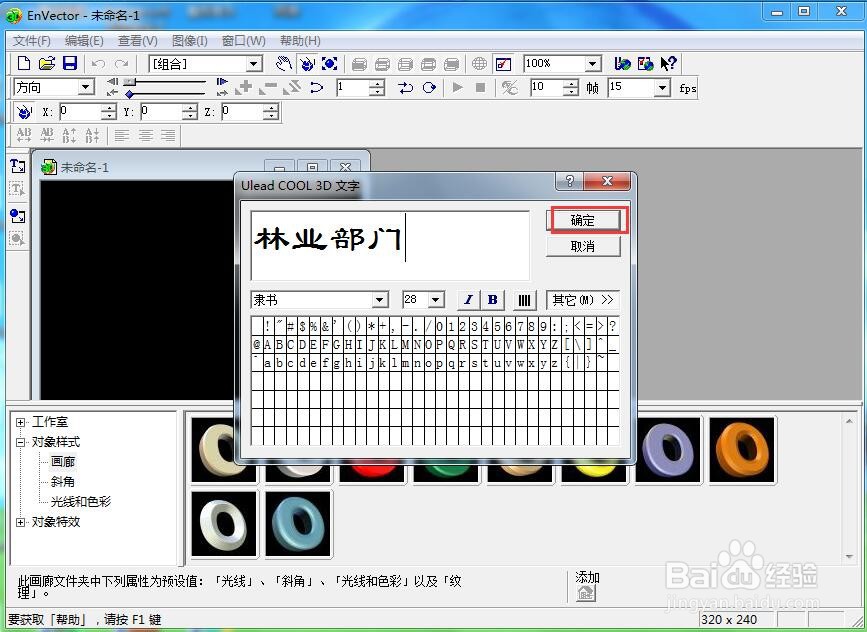867x632 pixels.
Task: Click Insert Text tool in left sidebar
Action: pos(18,166)
